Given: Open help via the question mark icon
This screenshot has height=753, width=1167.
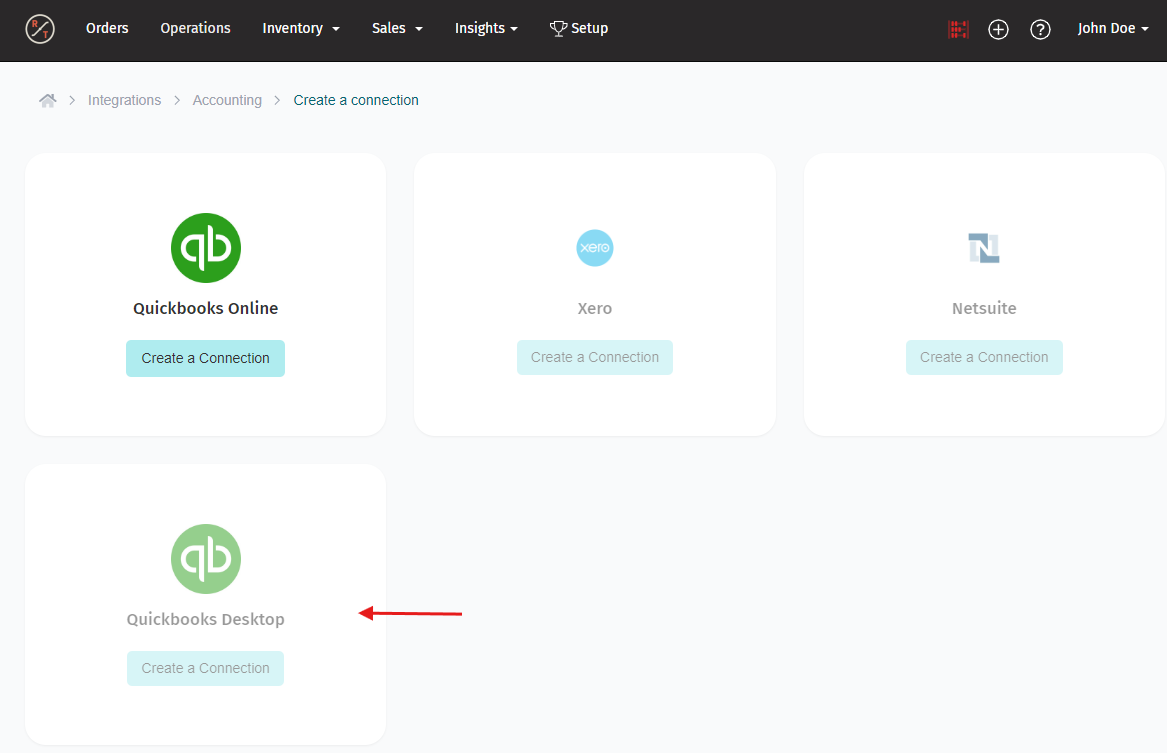Looking at the screenshot, I should coord(1040,29).
